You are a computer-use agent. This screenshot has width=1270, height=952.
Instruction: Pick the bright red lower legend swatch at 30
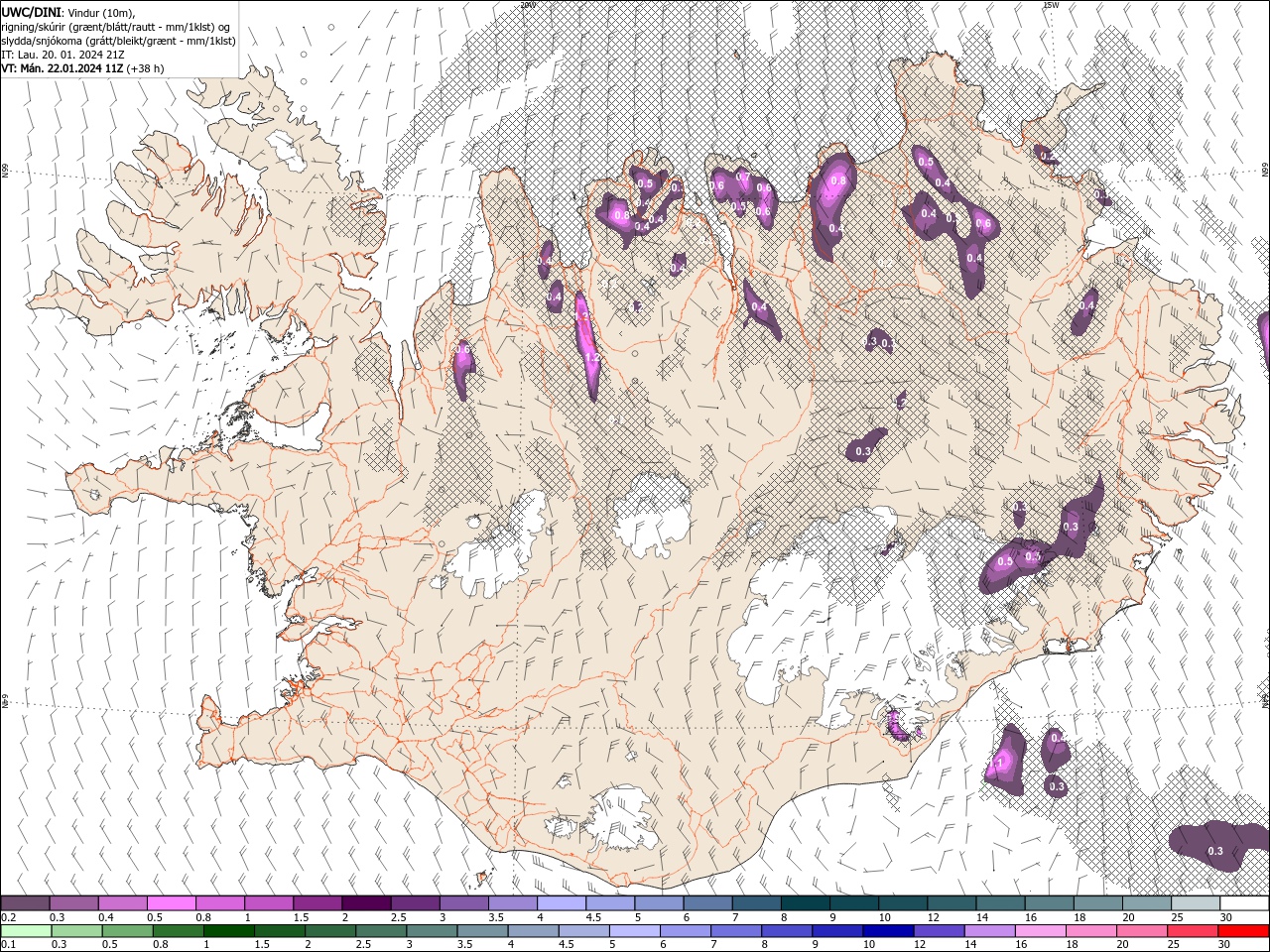1244,931
